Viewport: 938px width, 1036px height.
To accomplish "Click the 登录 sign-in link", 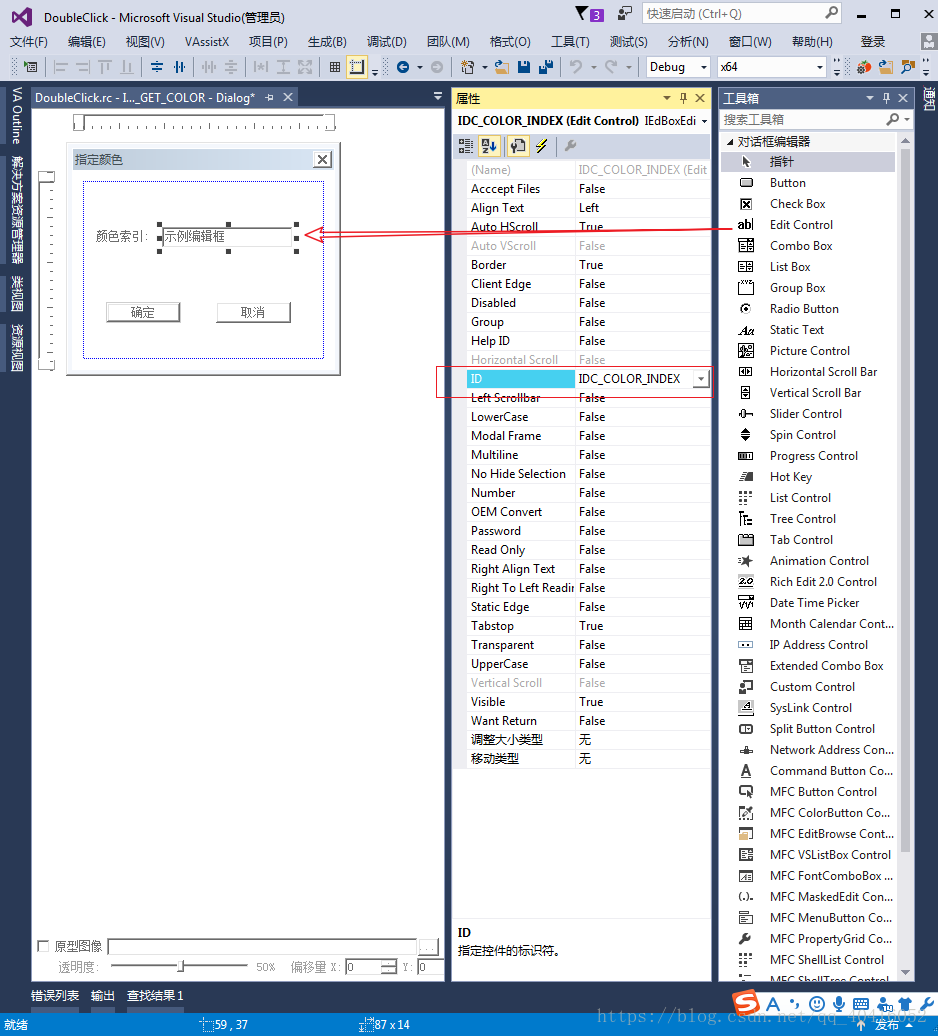I will coord(873,42).
